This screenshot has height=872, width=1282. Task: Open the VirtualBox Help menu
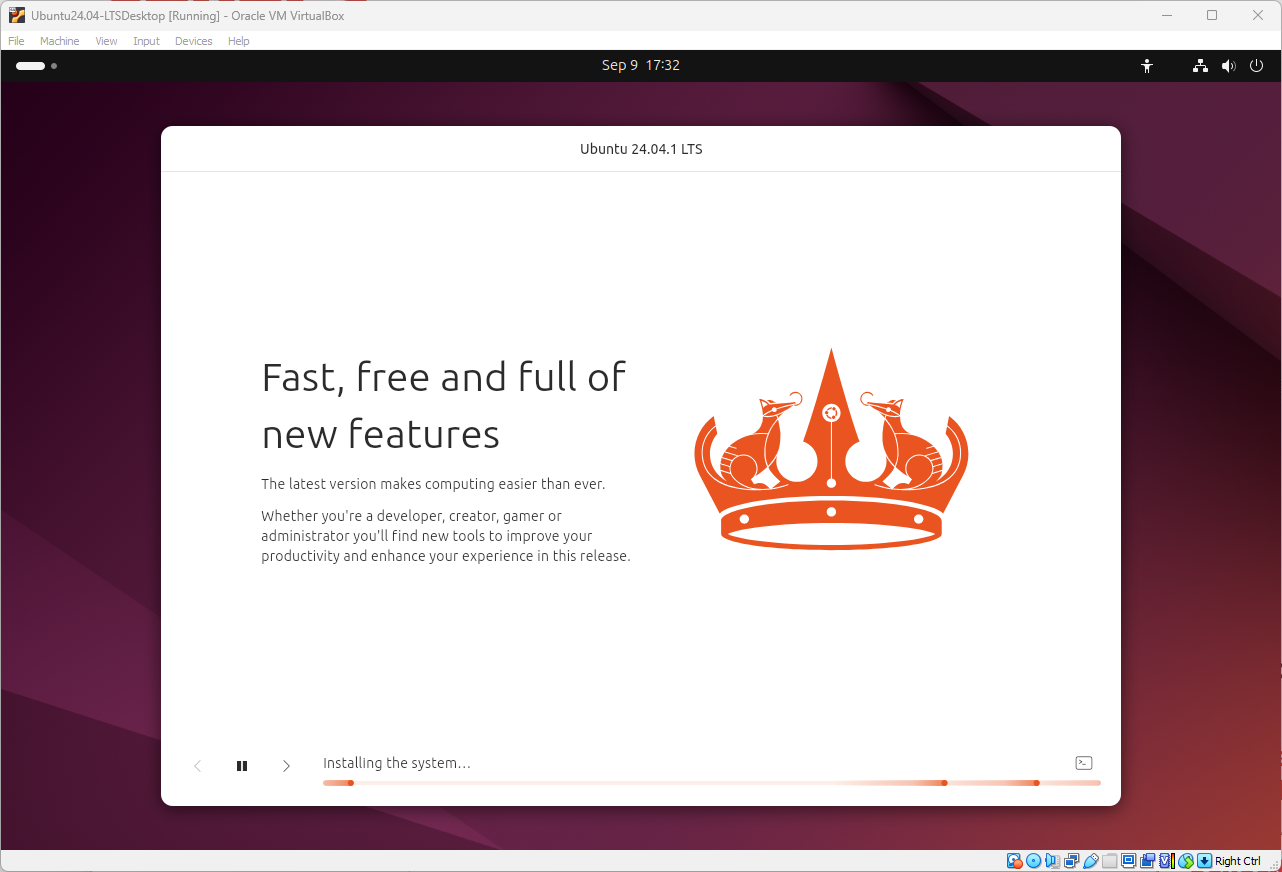pos(238,41)
